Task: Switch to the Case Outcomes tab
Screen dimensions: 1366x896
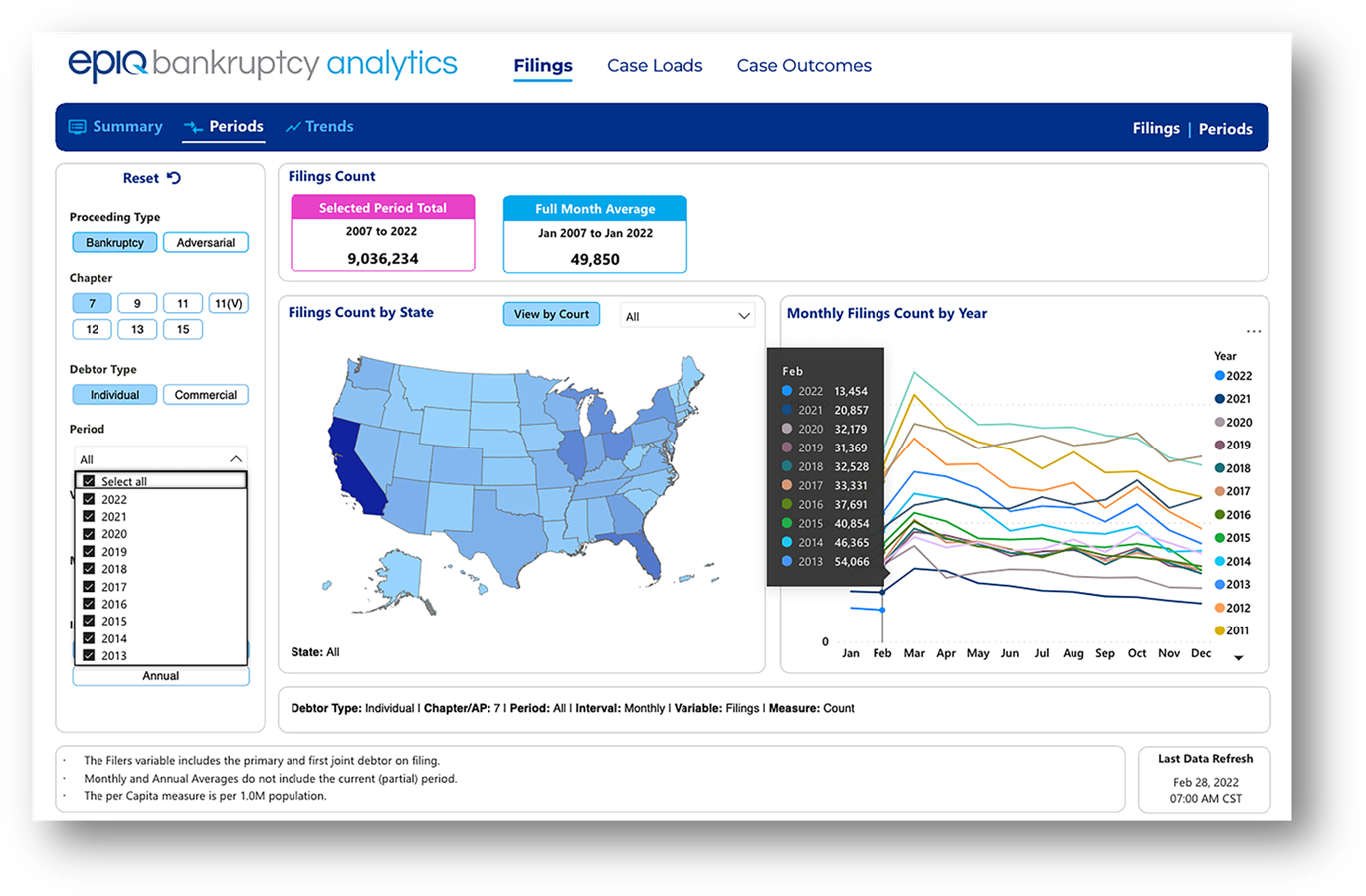Action: tap(804, 66)
